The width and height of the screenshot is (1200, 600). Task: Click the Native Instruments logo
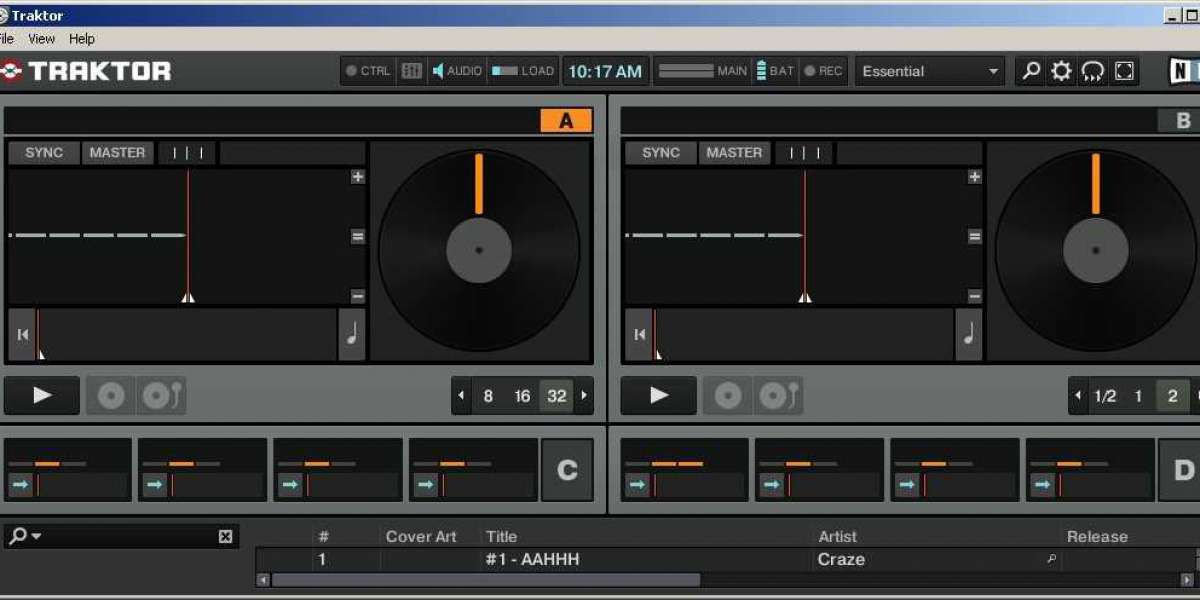pyautogui.click(x=1185, y=71)
